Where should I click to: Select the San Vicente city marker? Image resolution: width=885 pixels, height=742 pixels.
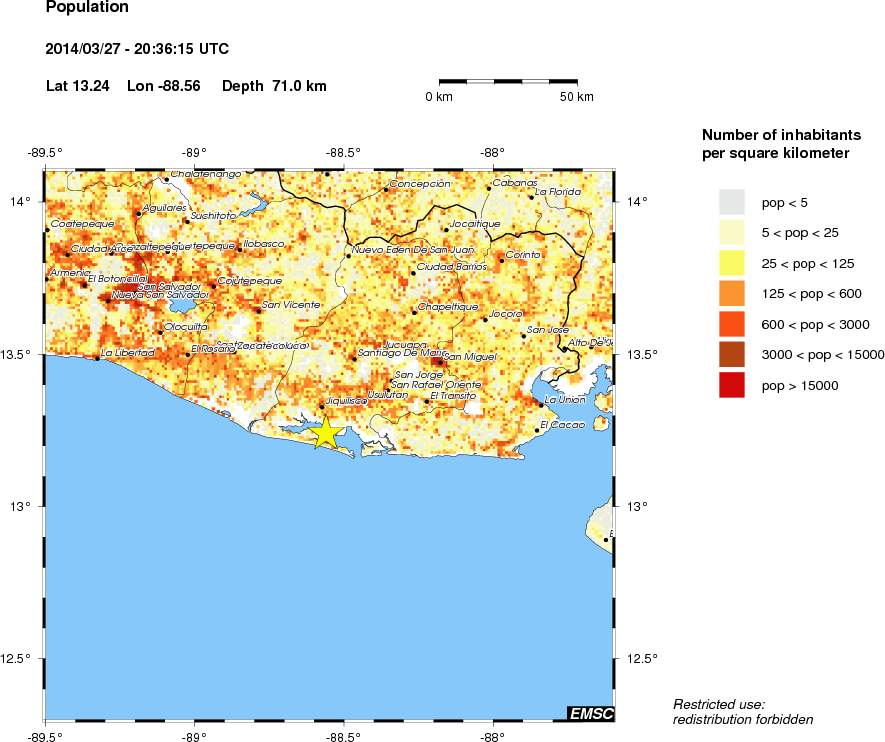(258, 309)
